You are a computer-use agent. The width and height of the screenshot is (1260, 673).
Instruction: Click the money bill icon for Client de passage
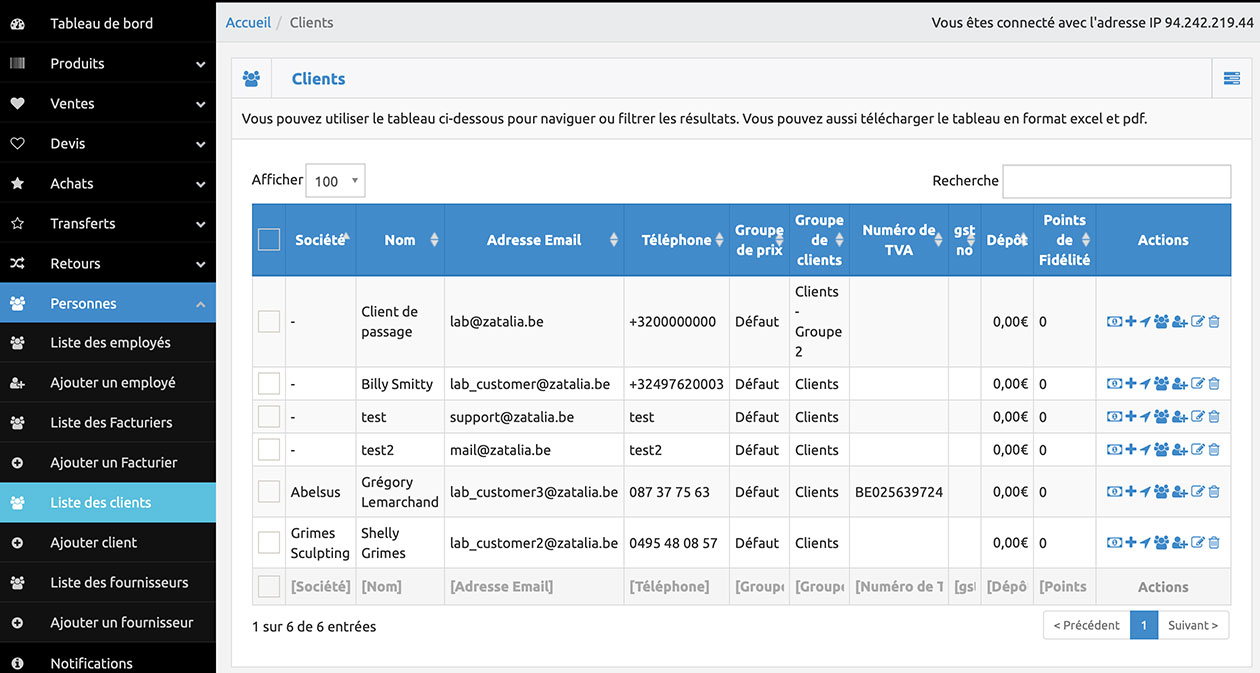click(x=1113, y=322)
